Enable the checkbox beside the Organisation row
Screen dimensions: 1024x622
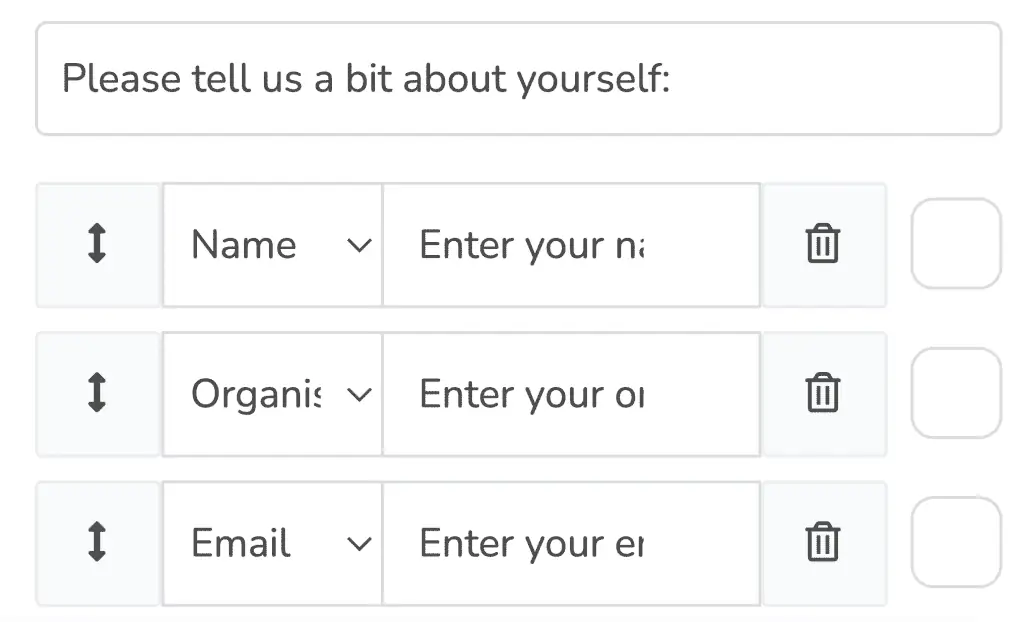955,394
